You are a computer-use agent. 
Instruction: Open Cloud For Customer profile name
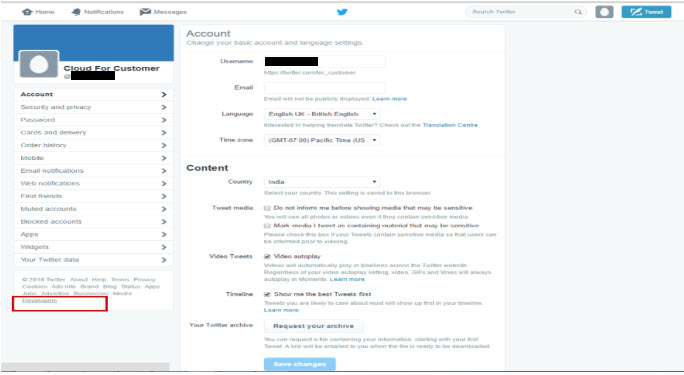point(112,68)
